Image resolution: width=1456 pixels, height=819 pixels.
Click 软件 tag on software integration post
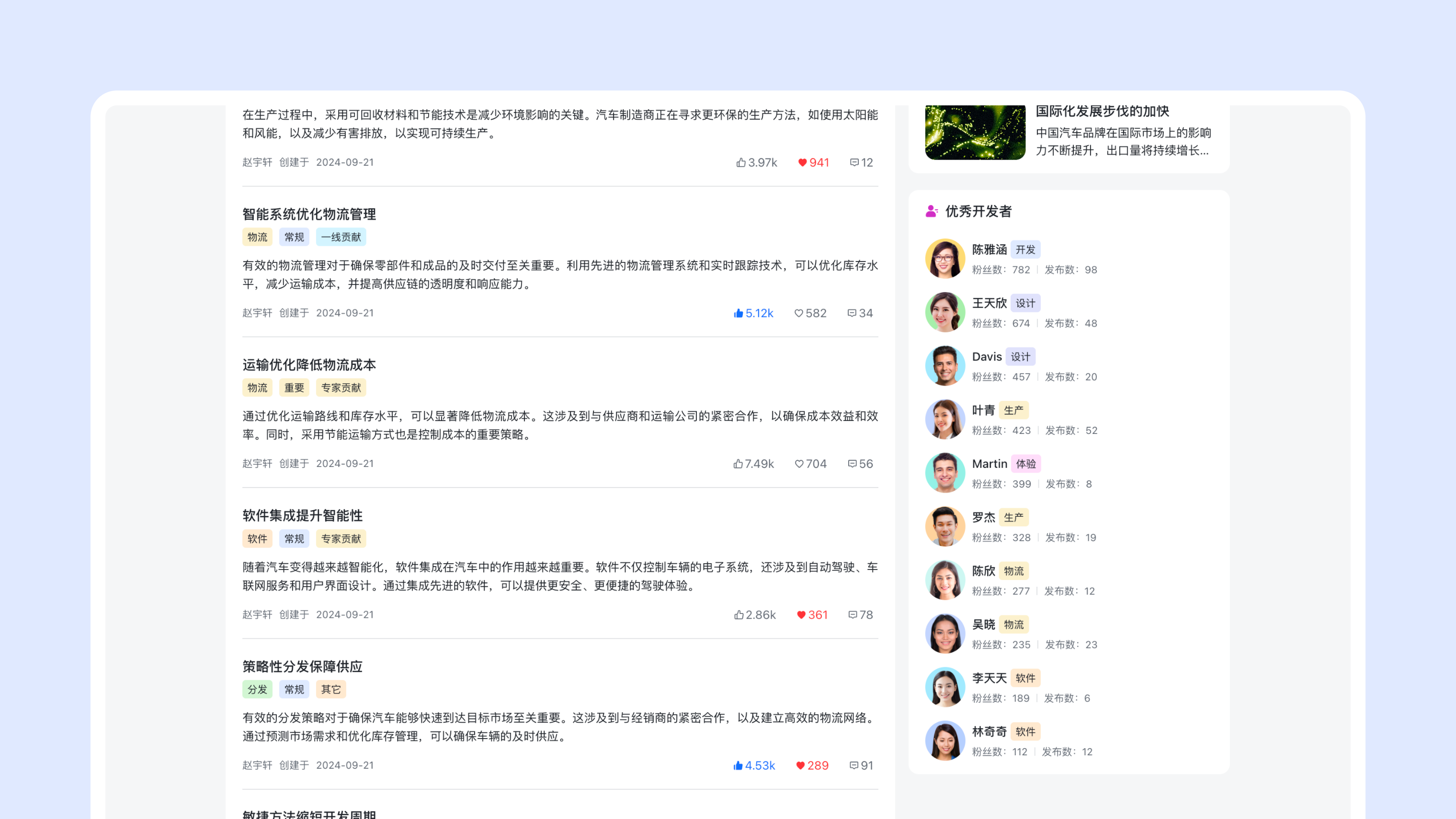257,539
